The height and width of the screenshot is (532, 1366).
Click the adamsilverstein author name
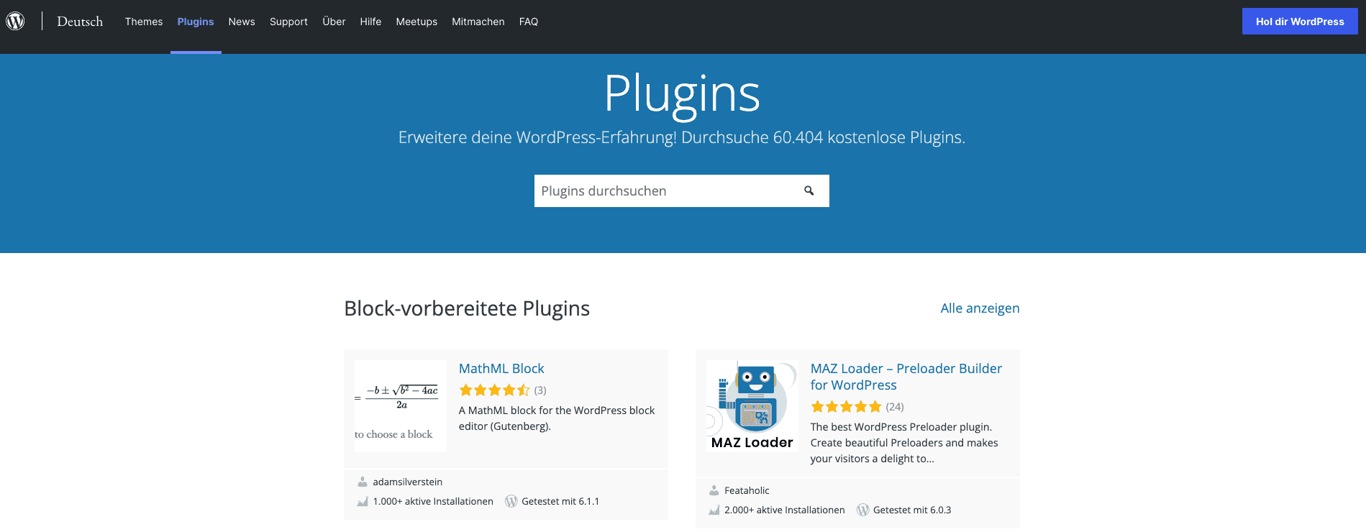[407, 482]
